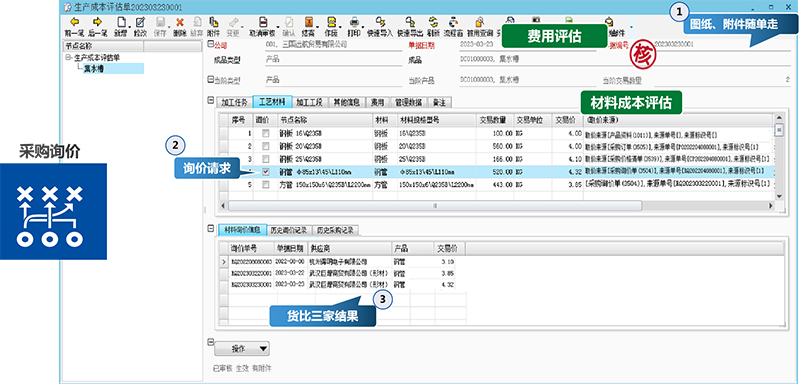This screenshot has width=800, height=384.
Task: Click the materials grid vertical scroll-down arrow
Action: 779,196
